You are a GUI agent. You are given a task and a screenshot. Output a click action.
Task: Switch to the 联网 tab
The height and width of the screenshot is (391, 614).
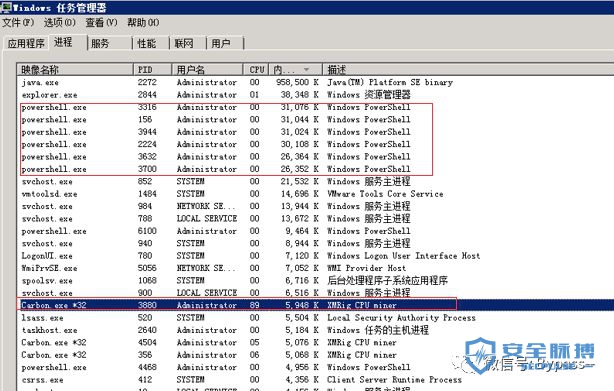pyautogui.click(x=188, y=43)
